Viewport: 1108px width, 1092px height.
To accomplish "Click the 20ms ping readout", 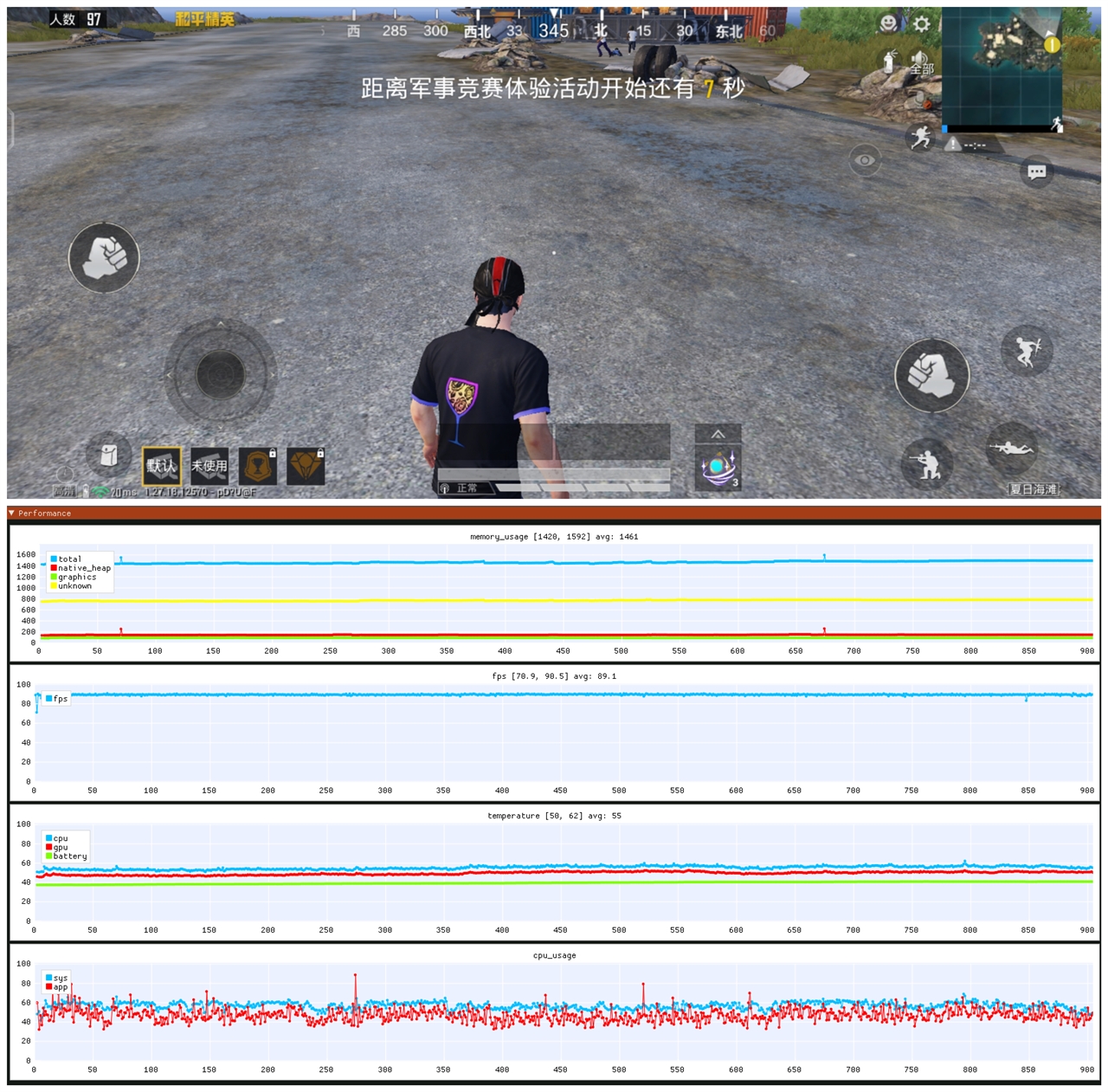I will pos(124,492).
